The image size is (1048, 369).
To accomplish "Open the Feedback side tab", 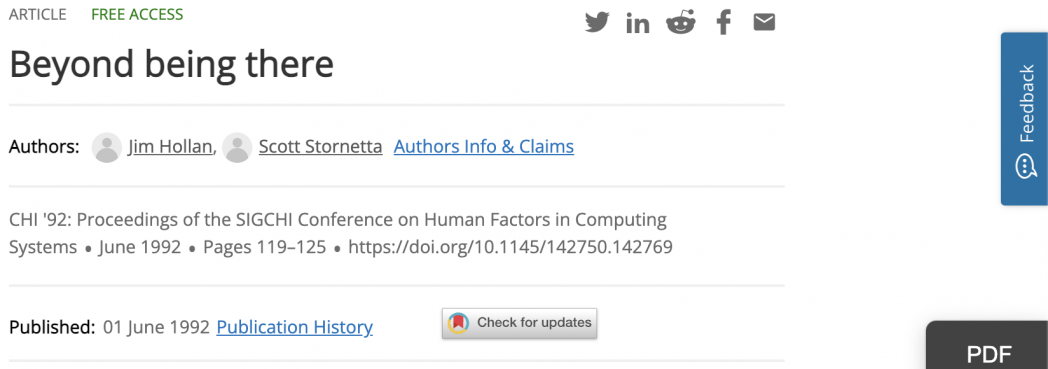I will coord(1024,119).
